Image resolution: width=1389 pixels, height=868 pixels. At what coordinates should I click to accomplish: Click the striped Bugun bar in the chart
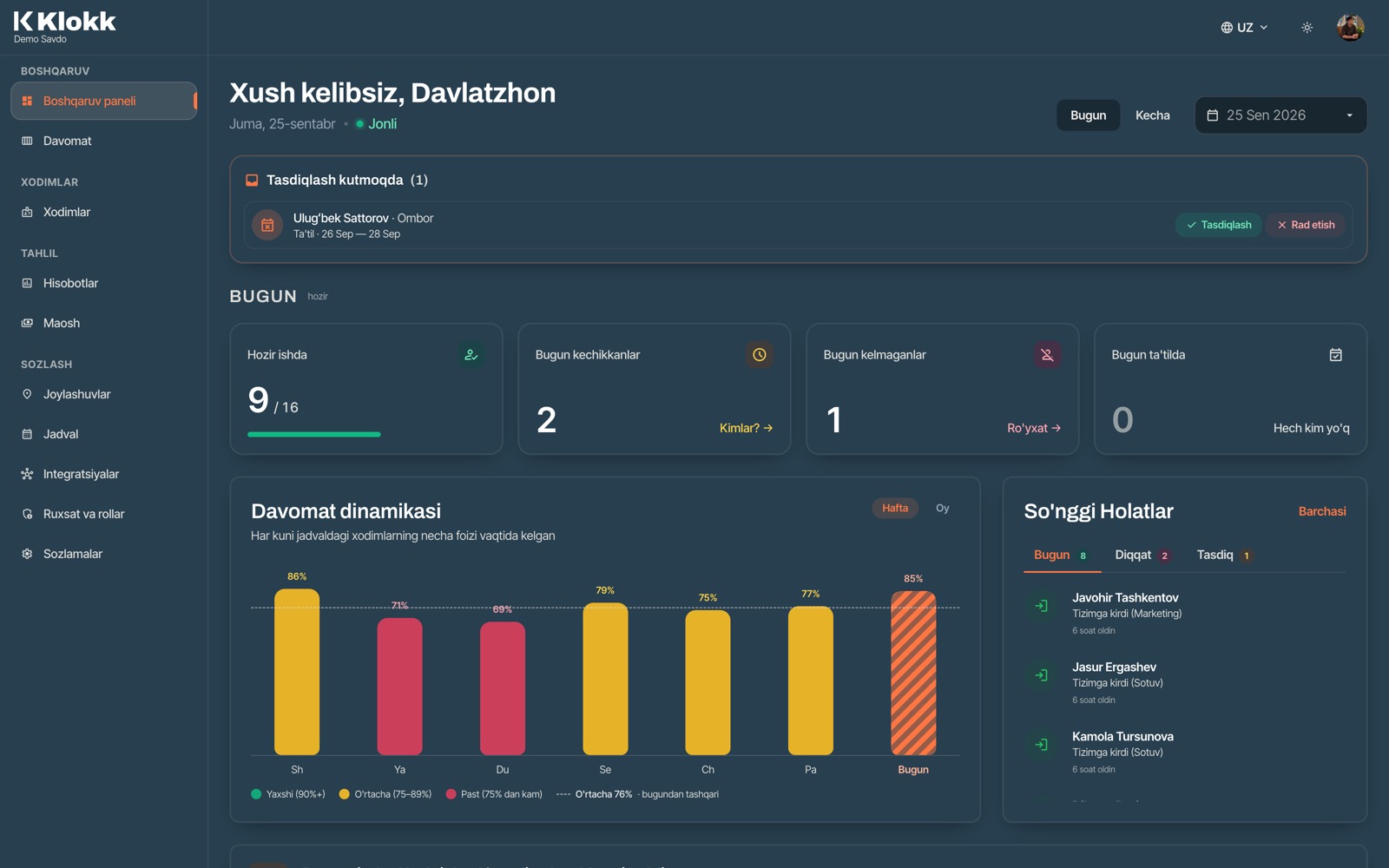[913, 673]
